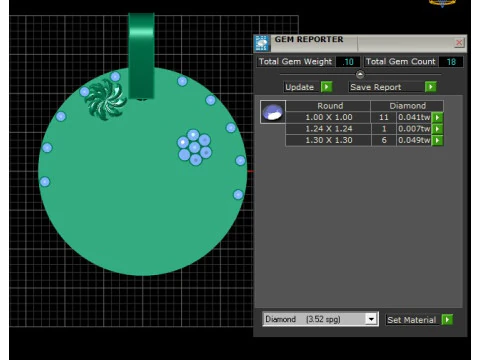Viewport: 480px width, 360px height.
Task: Click the green arrow for the 1.00 X 1.00 row
Action: click(x=438, y=117)
